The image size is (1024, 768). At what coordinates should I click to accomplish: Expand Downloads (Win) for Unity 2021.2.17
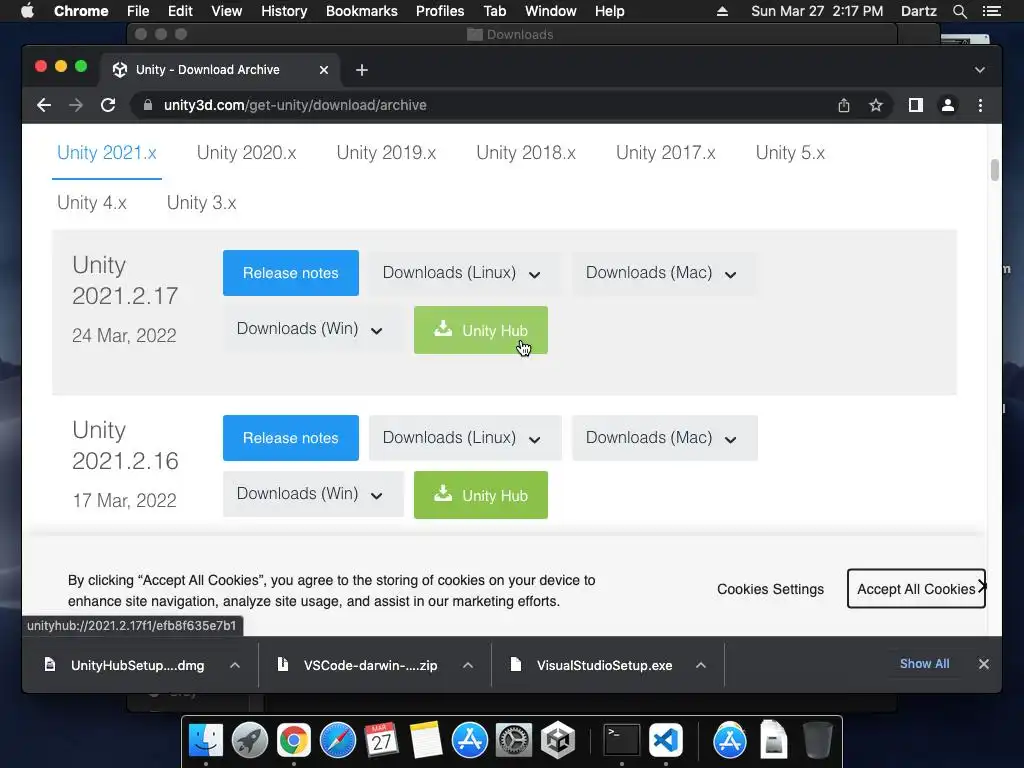[x=313, y=330]
